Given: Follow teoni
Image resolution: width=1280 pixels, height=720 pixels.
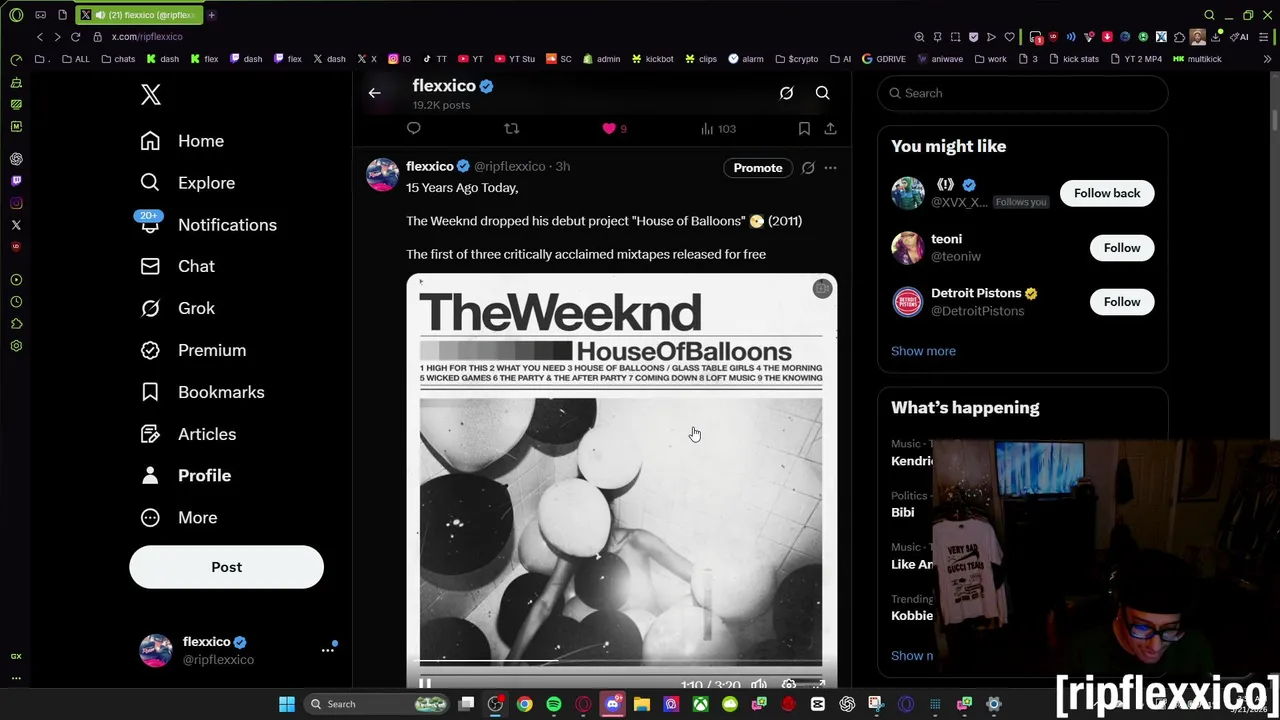Looking at the screenshot, I should pyautogui.click(x=1122, y=248).
